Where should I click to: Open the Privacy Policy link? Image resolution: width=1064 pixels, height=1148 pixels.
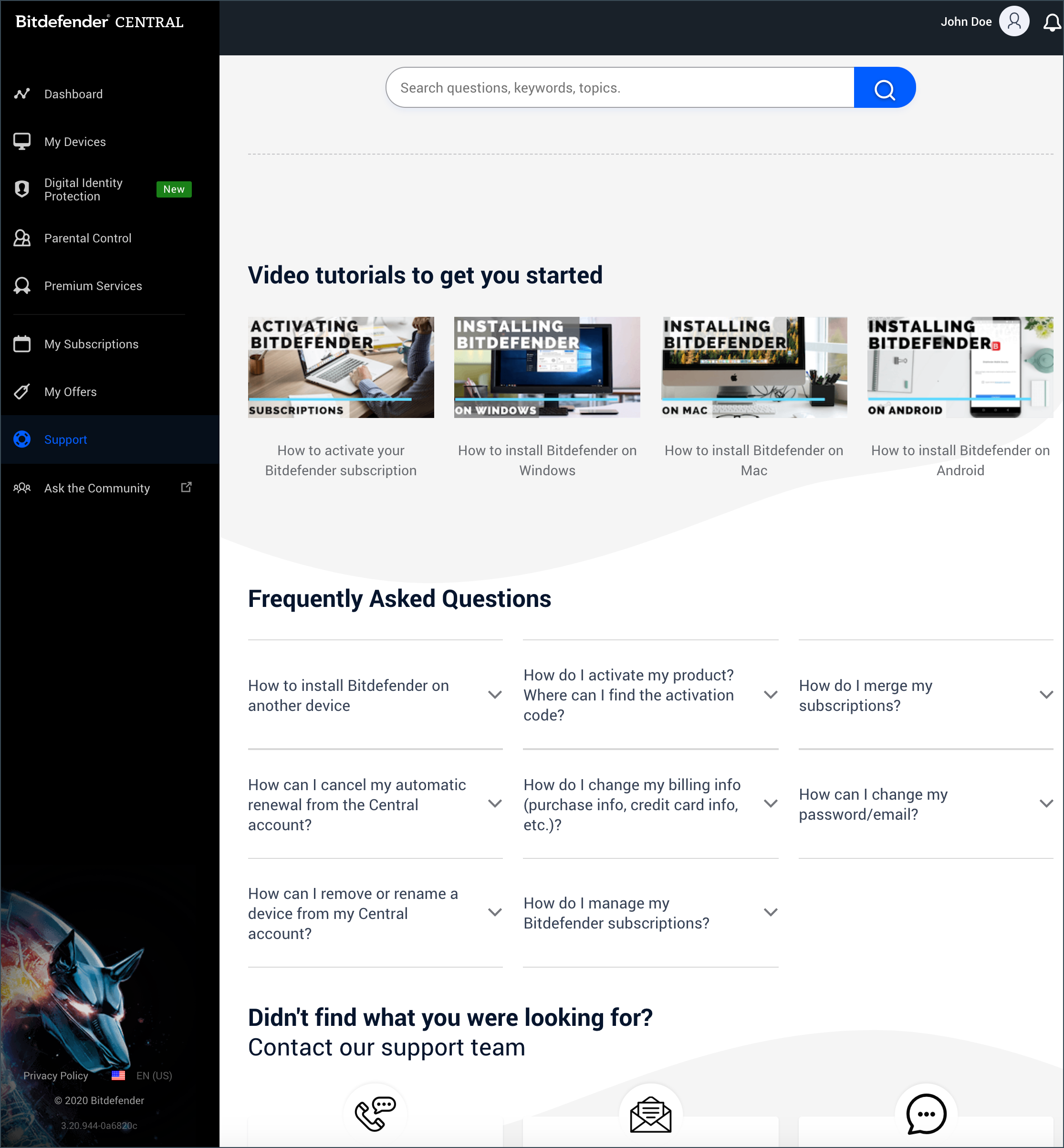56,1075
